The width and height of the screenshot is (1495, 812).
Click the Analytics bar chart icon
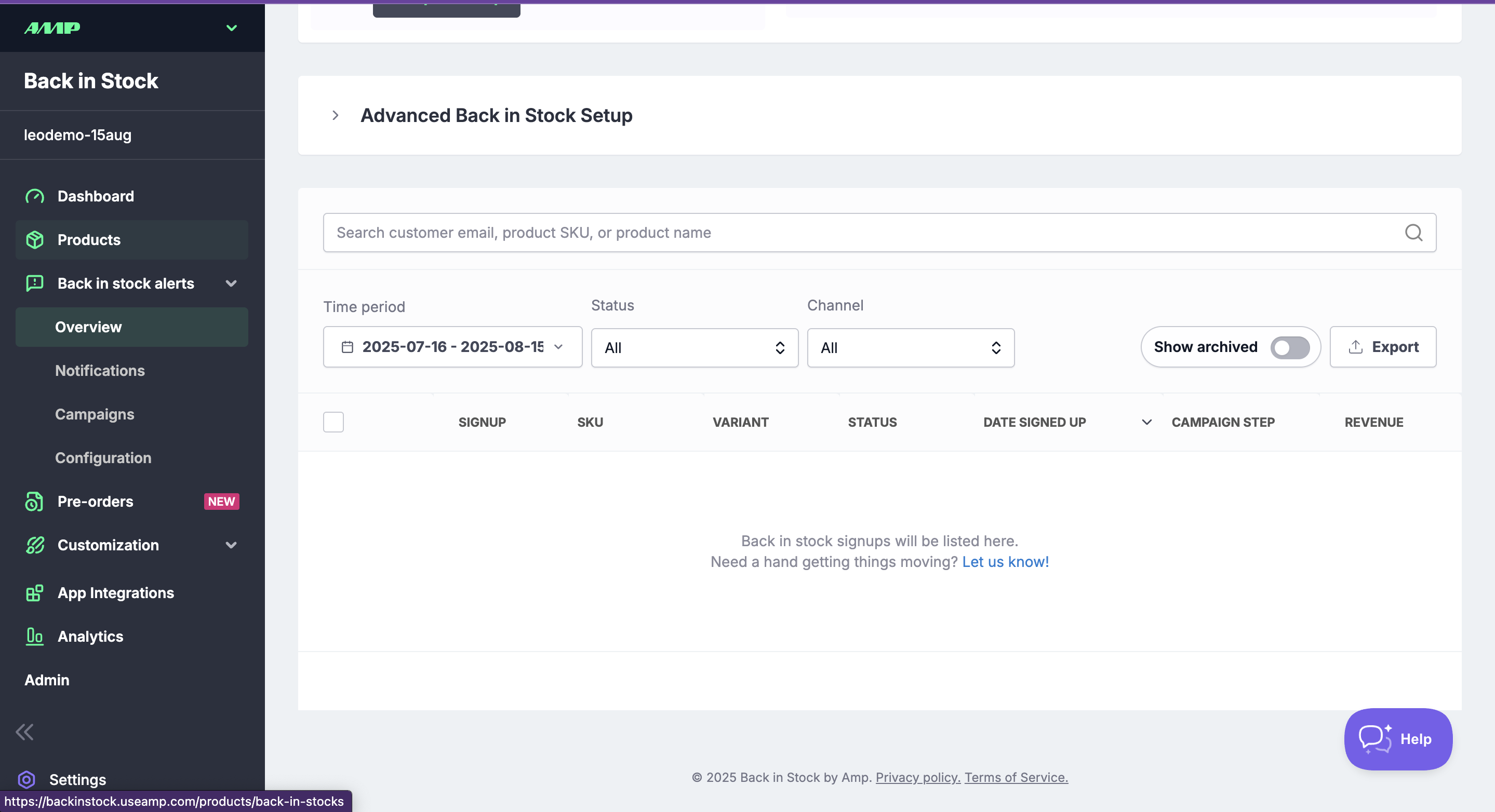coord(35,637)
